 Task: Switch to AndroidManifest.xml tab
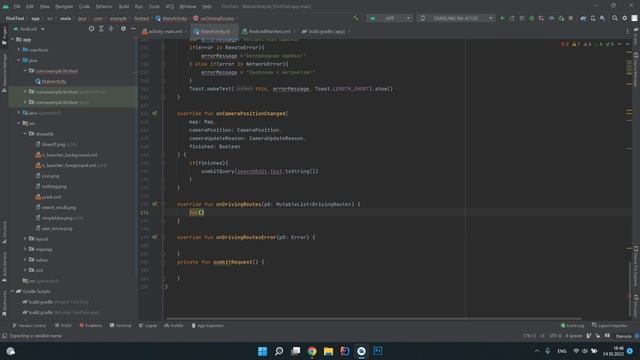tap(267, 31)
